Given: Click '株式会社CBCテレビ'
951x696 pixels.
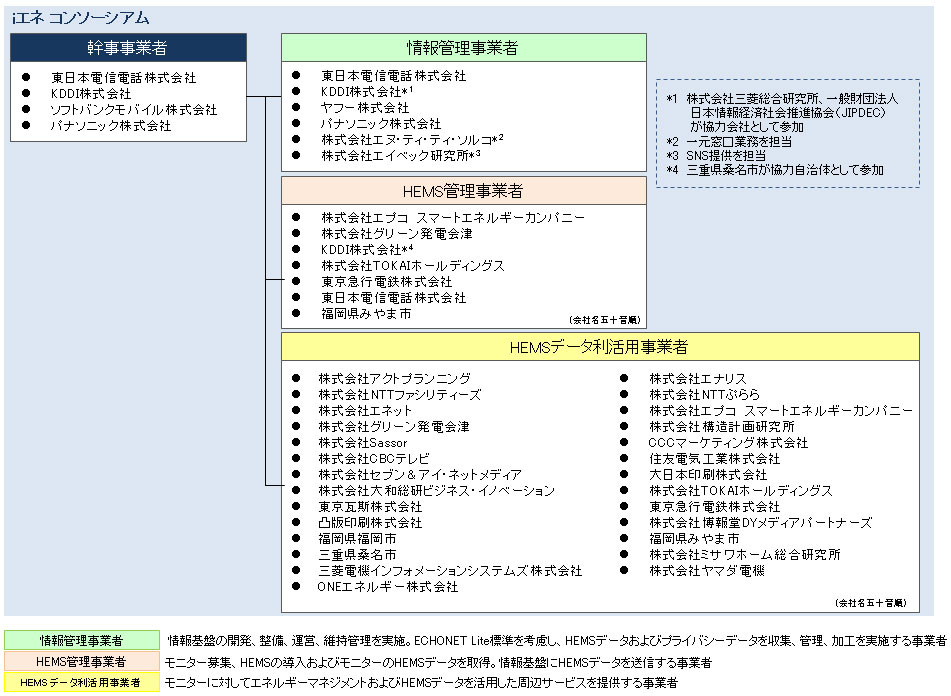Looking at the screenshot, I should 374,458.
